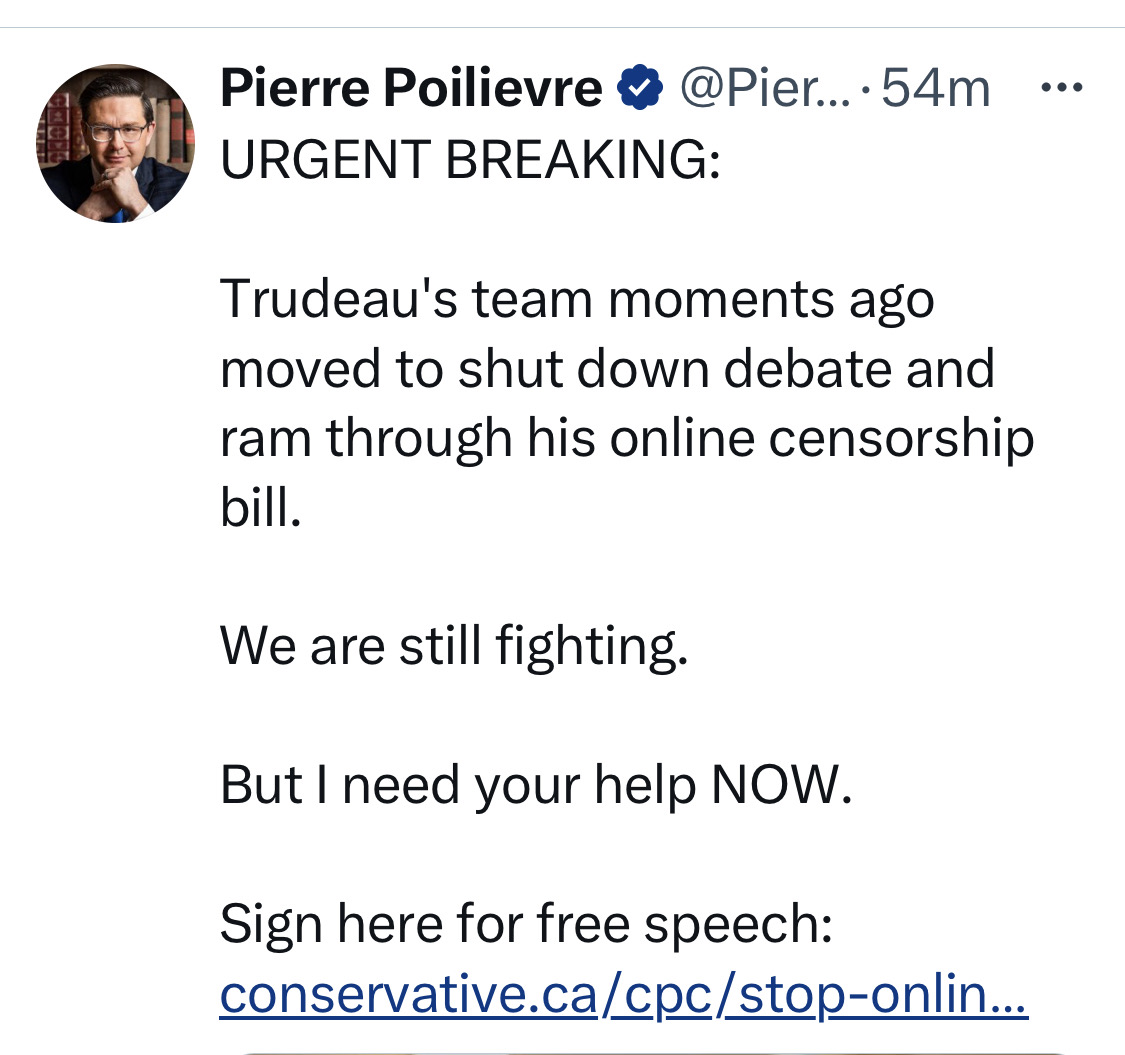This screenshot has height=1055, width=1125.
Task: Click the phrase "ram through"
Action: [366, 439]
